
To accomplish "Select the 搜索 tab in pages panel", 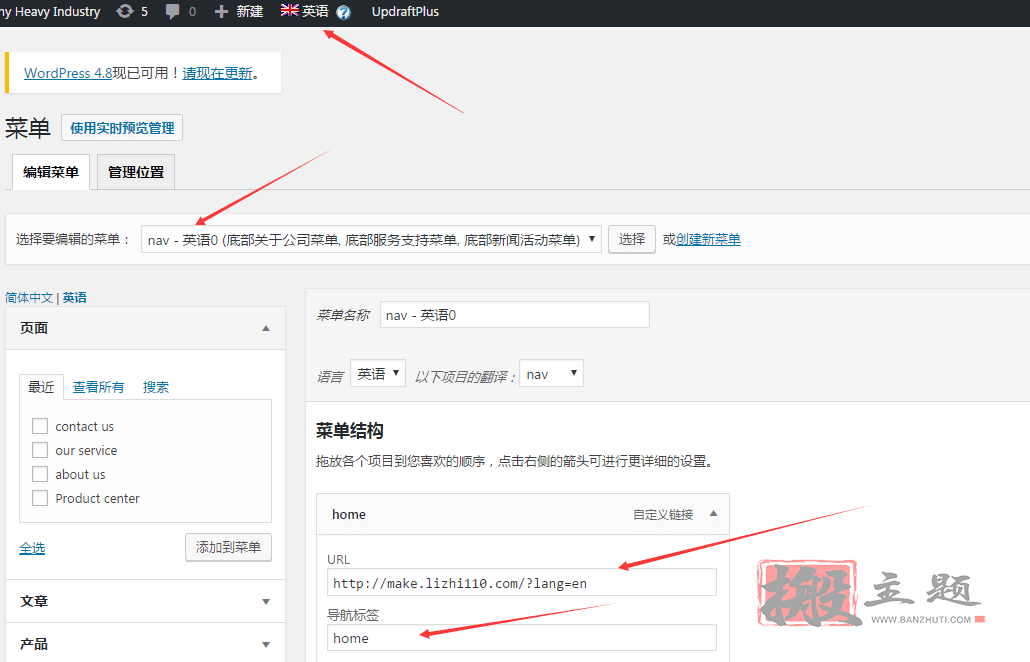I will [x=156, y=387].
